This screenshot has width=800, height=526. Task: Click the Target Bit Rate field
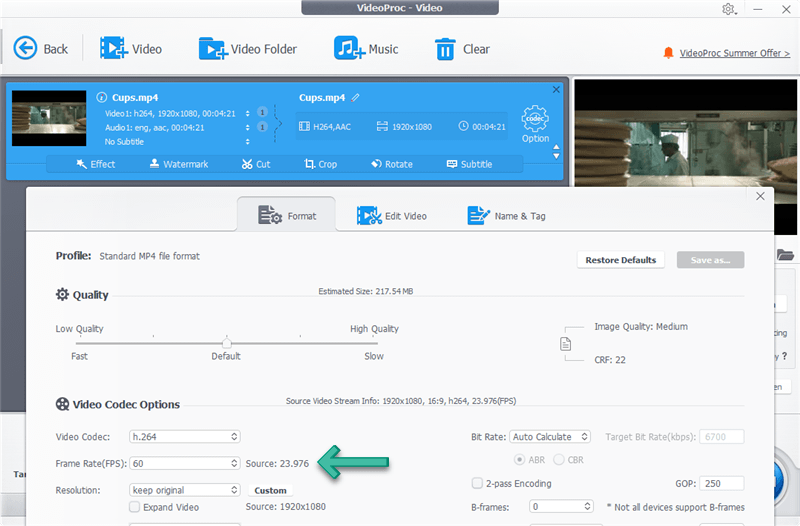(x=721, y=437)
